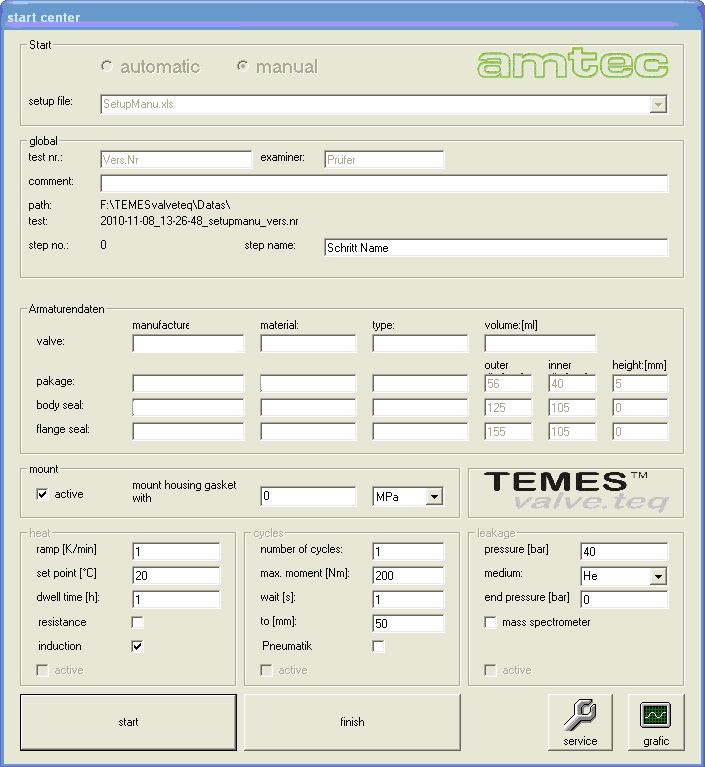The image size is (705, 767).
Task: Click the end pressure [bar] field
Action: pyautogui.click(x=624, y=599)
